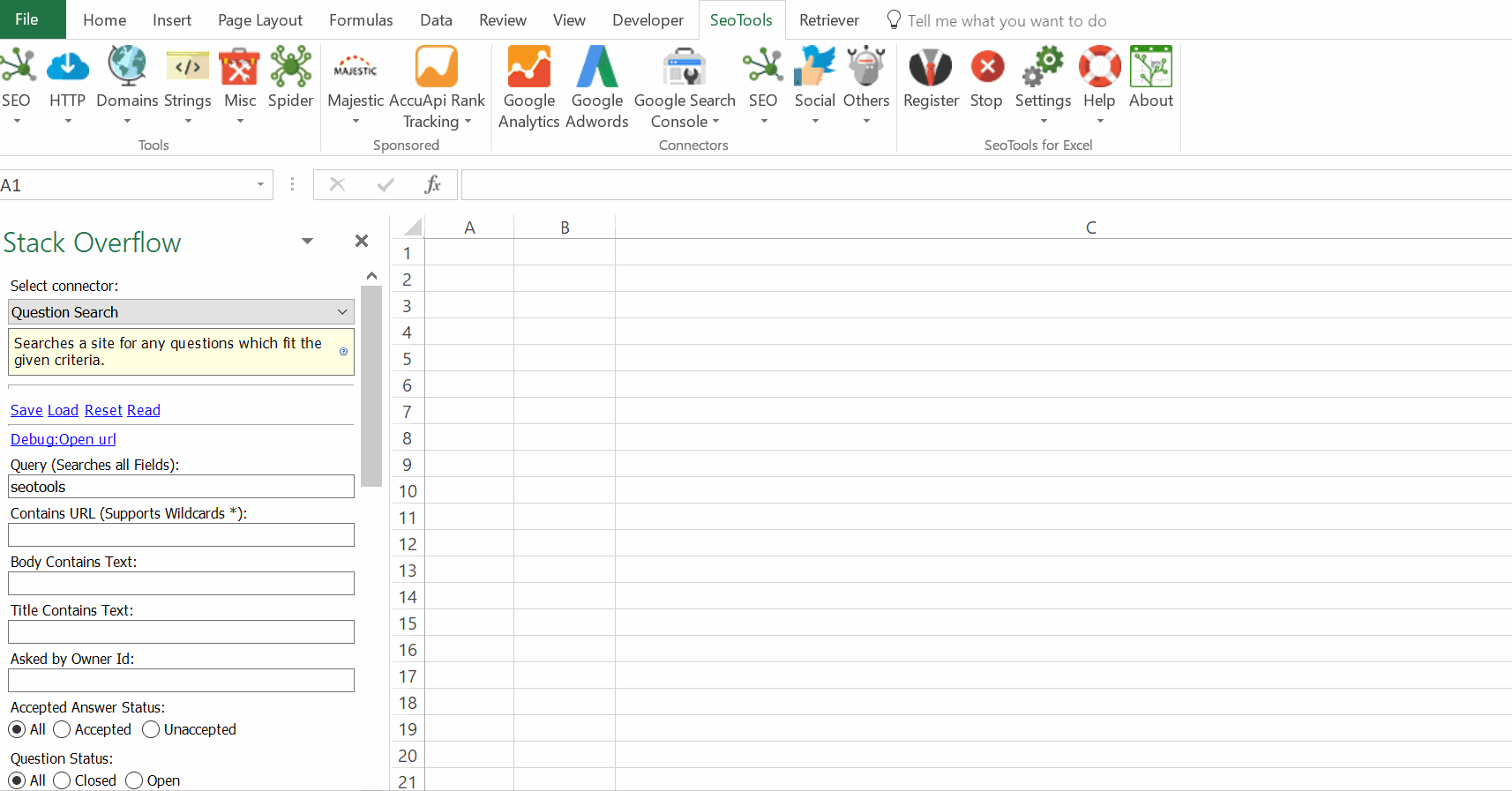Click the Load link

pos(63,410)
